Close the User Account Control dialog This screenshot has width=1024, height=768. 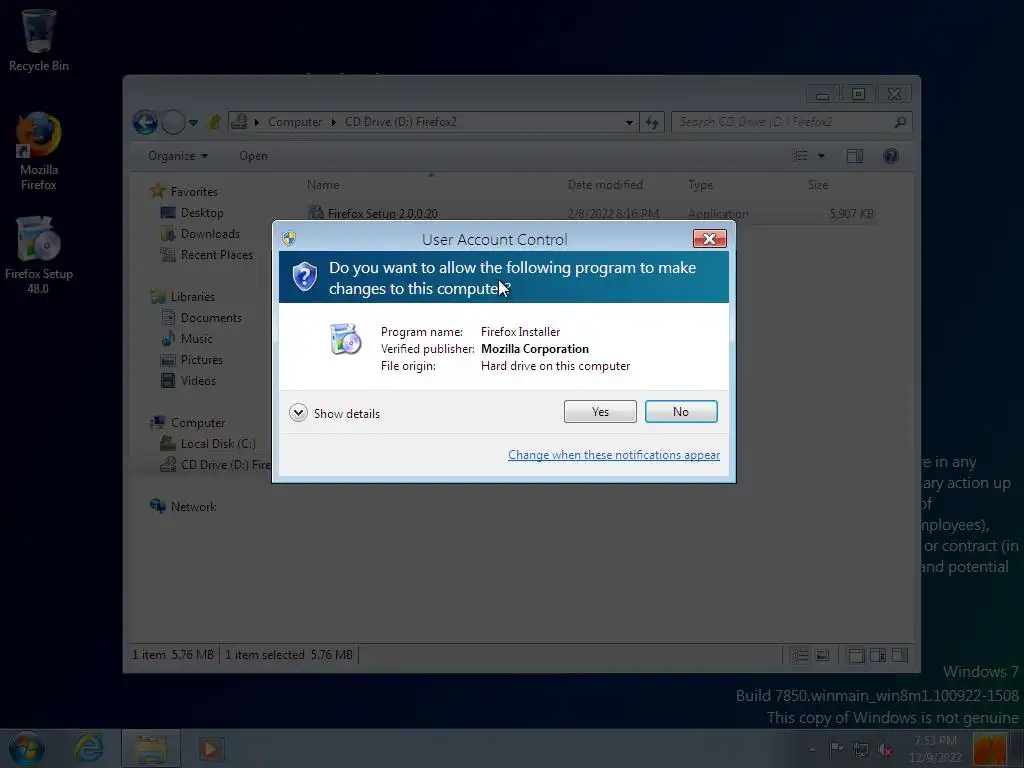pos(709,239)
